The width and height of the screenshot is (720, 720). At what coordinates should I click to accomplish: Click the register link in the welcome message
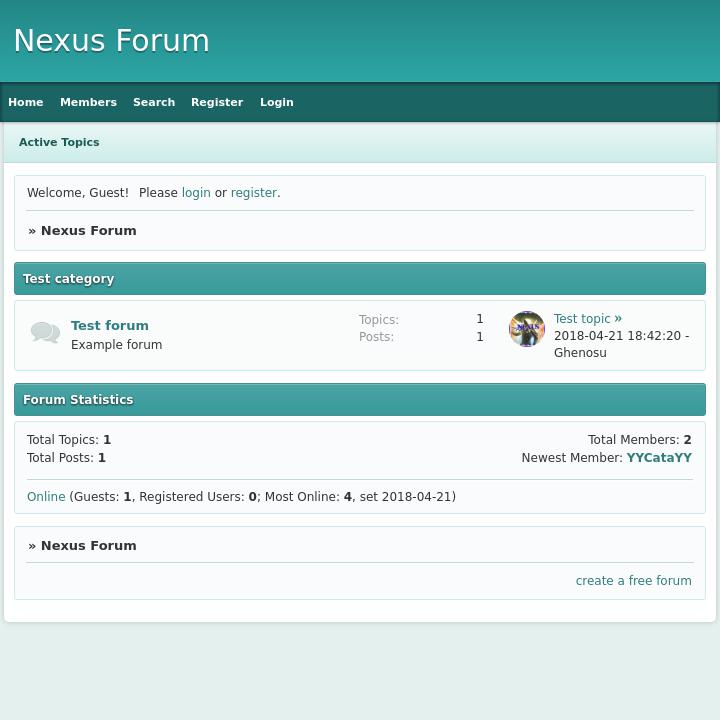point(253,193)
